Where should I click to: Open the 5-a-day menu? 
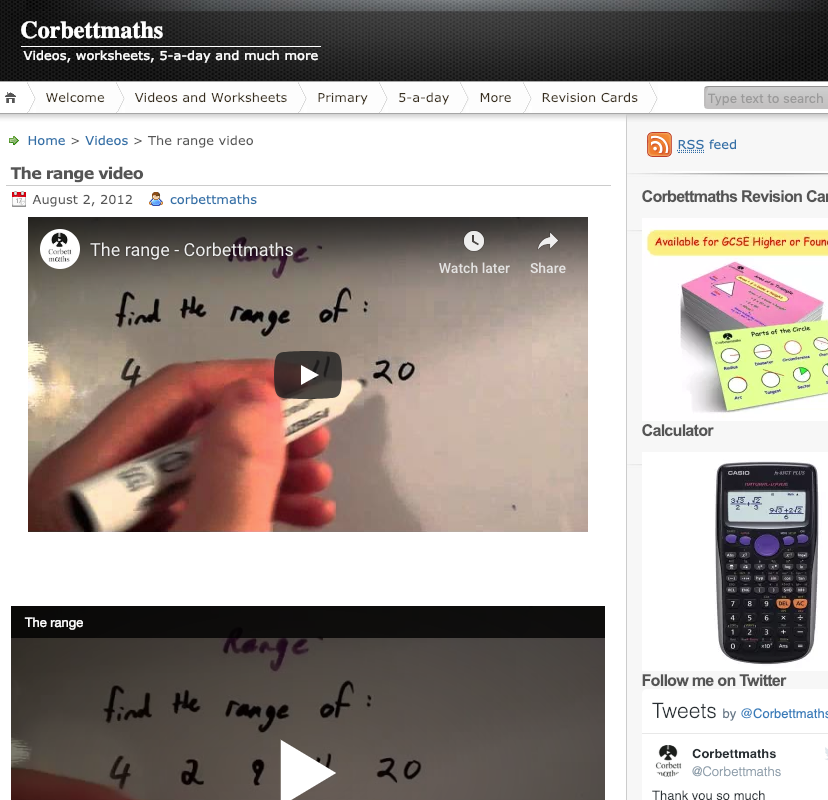(424, 98)
